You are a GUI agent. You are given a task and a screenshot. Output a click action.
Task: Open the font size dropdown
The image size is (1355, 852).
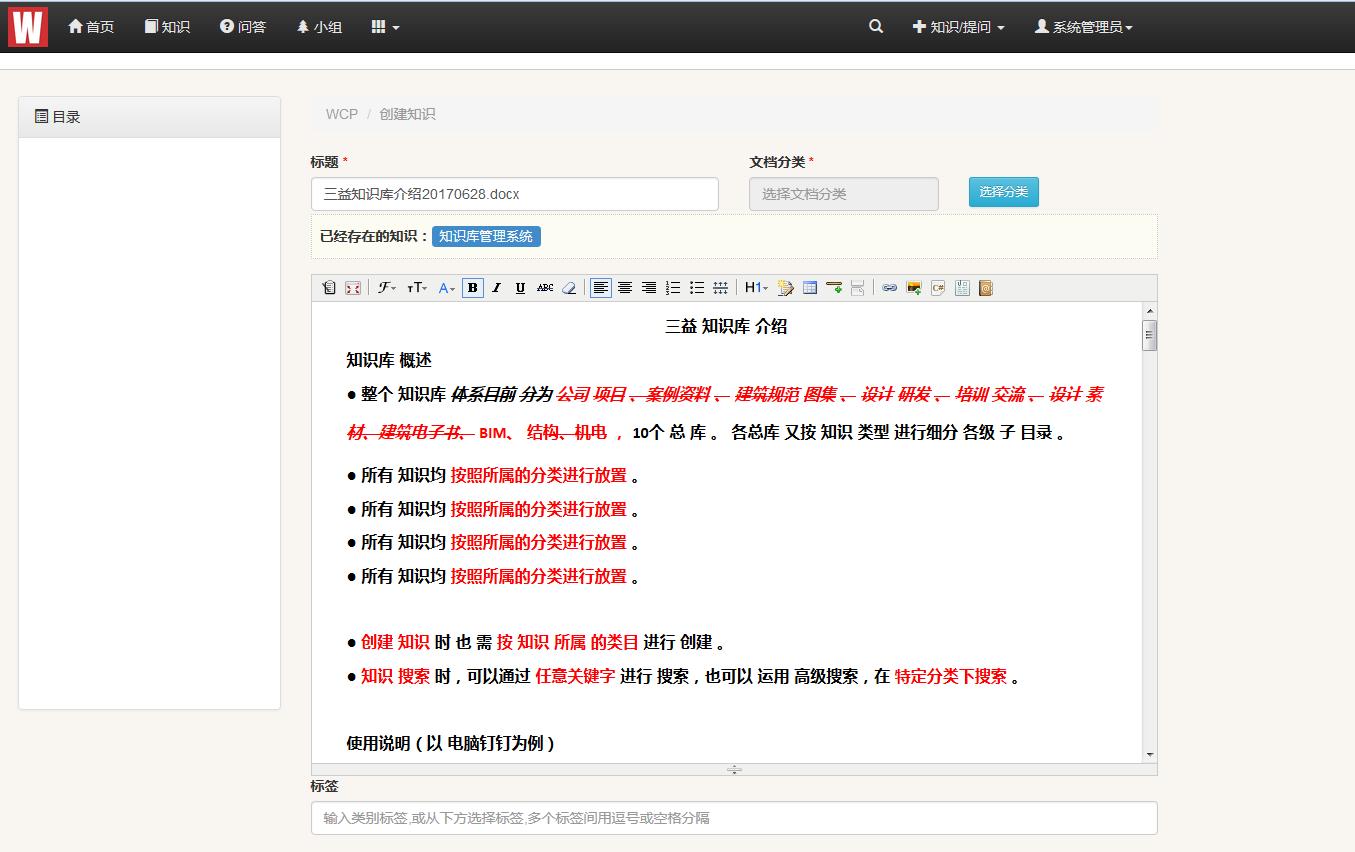point(417,288)
